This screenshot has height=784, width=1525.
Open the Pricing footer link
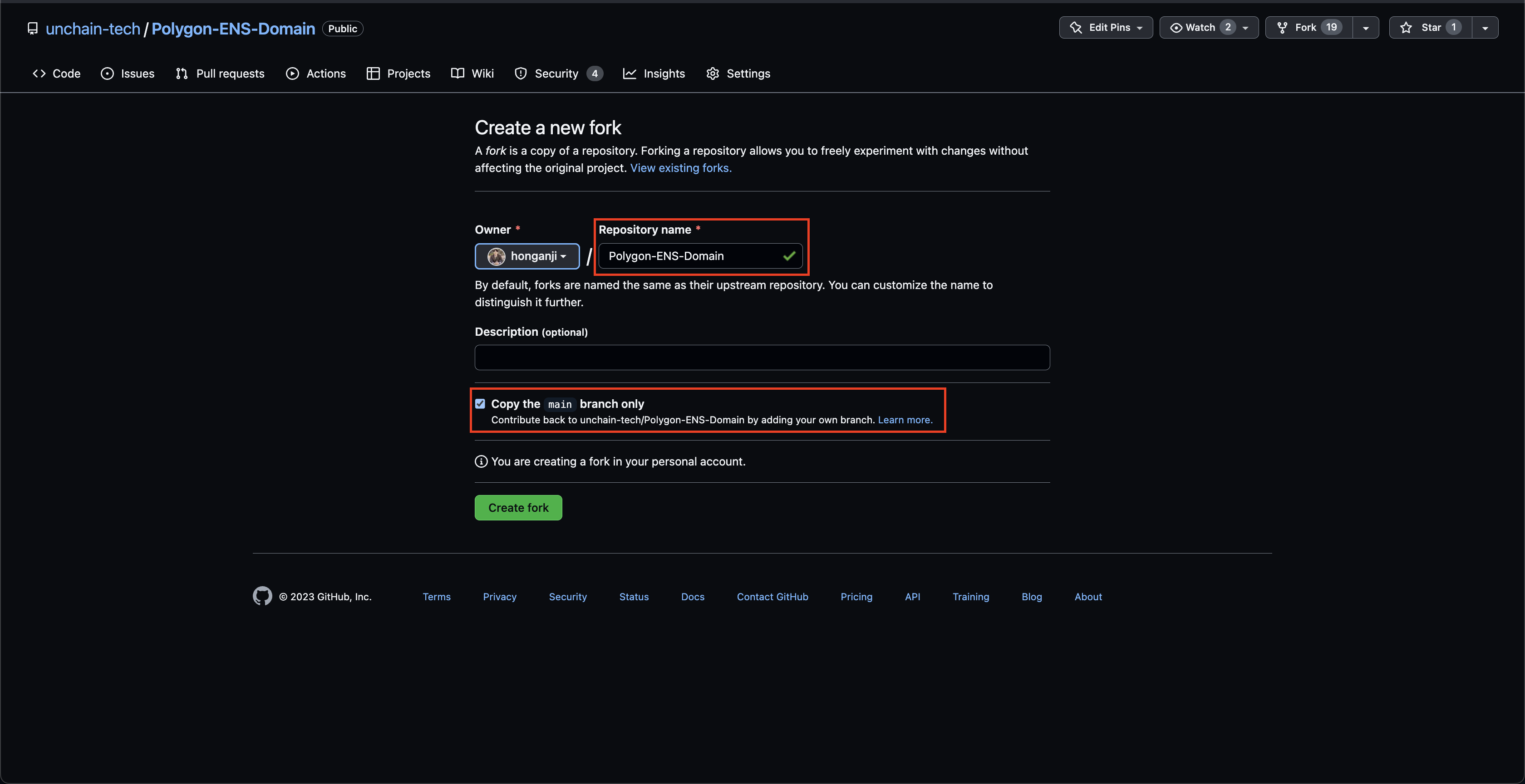[856, 597]
